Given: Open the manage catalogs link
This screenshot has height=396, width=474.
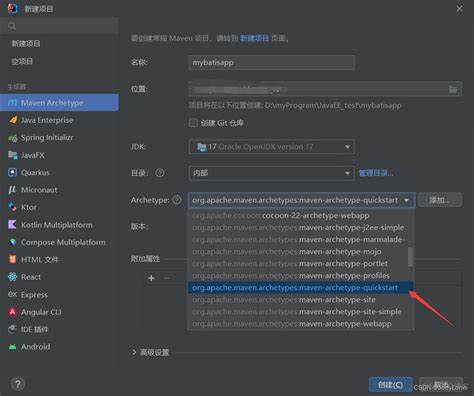Looking at the screenshot, I should [x=376, y=173].
